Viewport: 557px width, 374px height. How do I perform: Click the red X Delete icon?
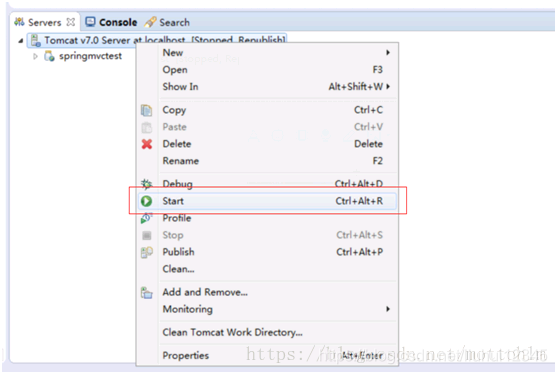[x=147, y=144]
